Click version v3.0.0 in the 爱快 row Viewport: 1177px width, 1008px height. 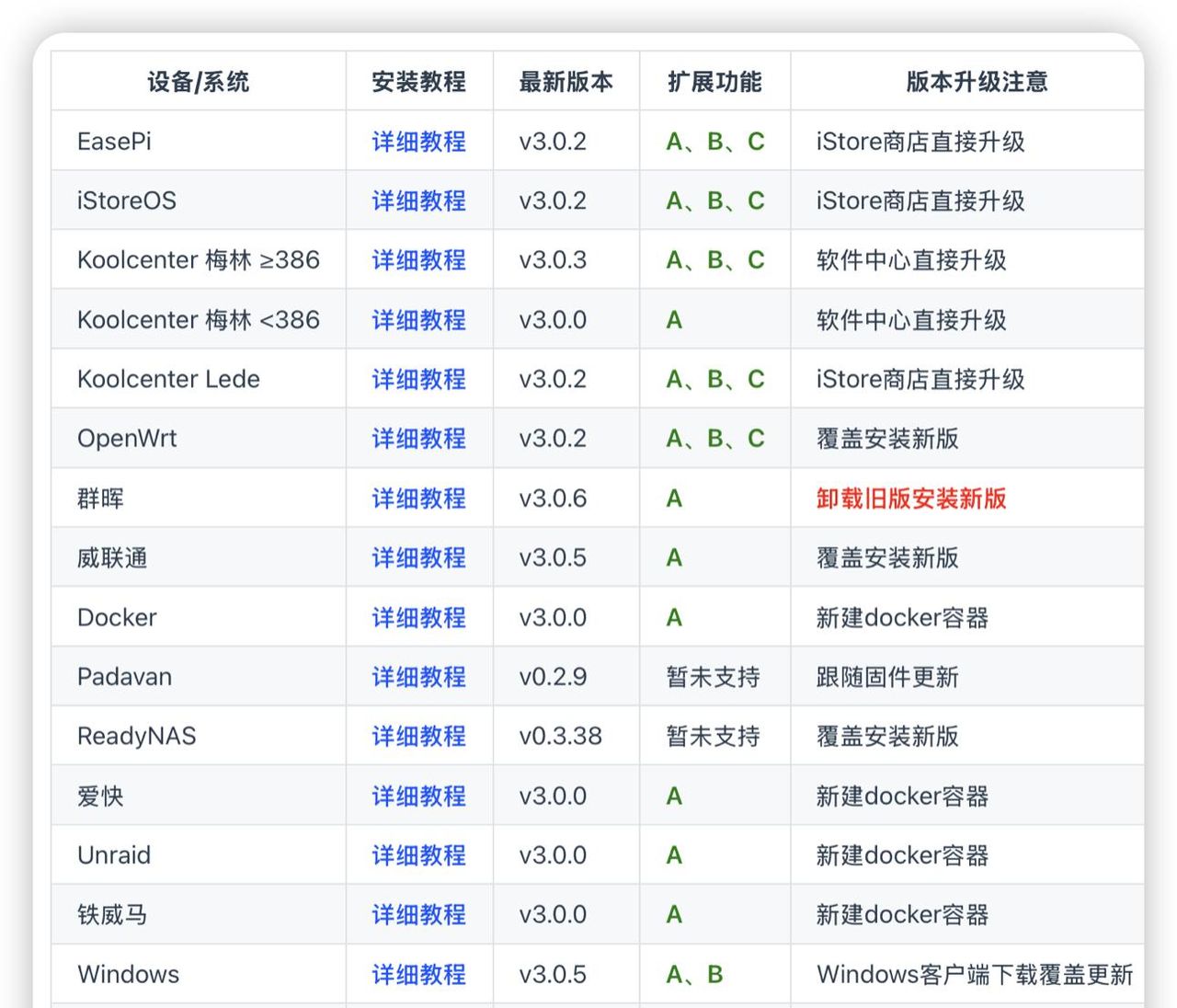pyautogui.click(x=553, y=796)
